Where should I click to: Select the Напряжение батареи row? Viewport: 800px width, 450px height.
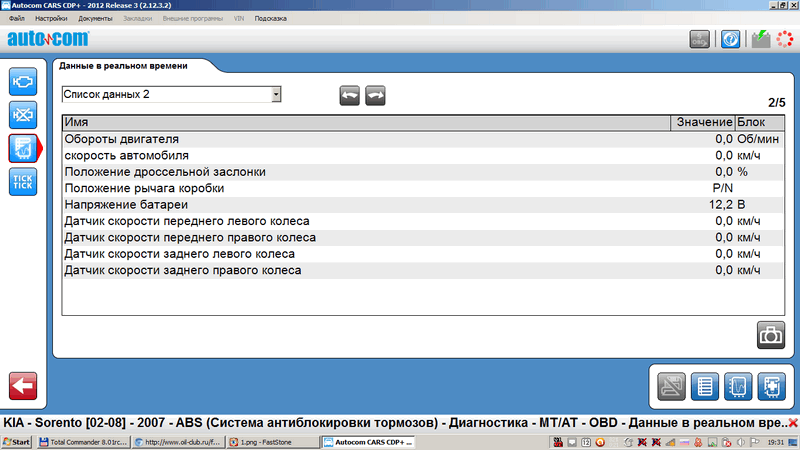[423, 205]
